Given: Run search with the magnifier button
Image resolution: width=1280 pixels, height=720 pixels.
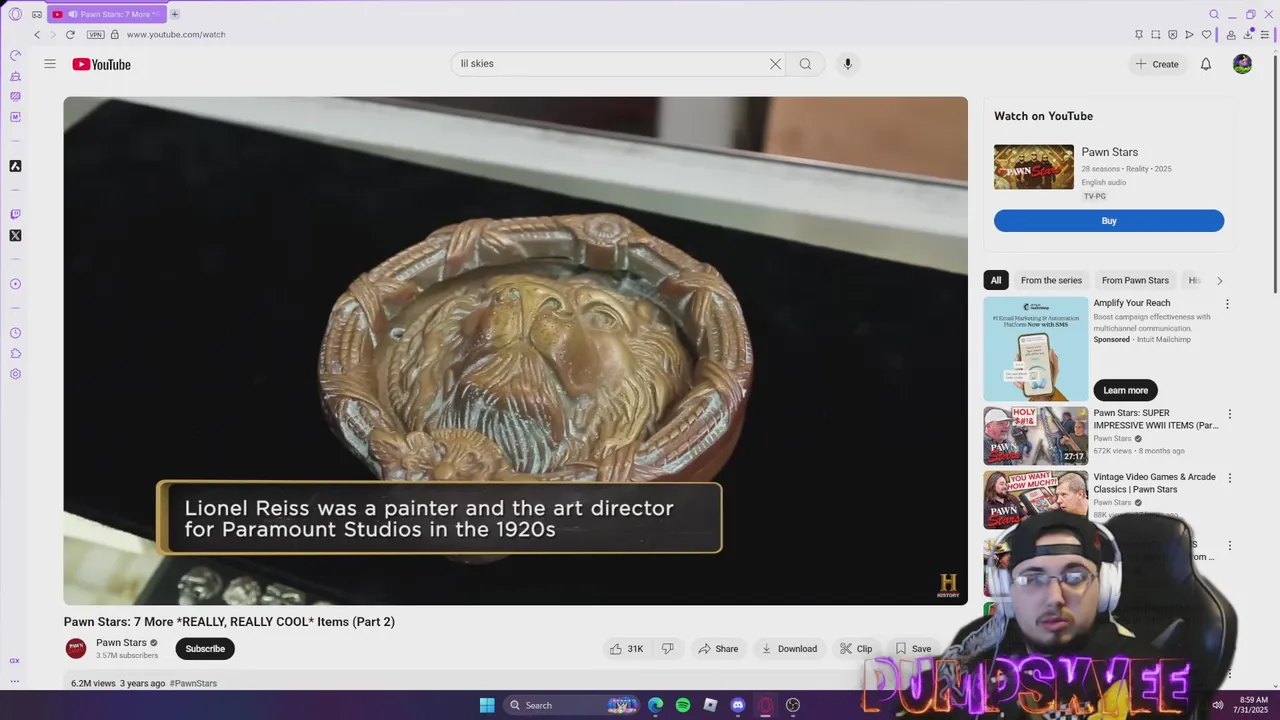Looking at the screenshot, I should [805, 64].
